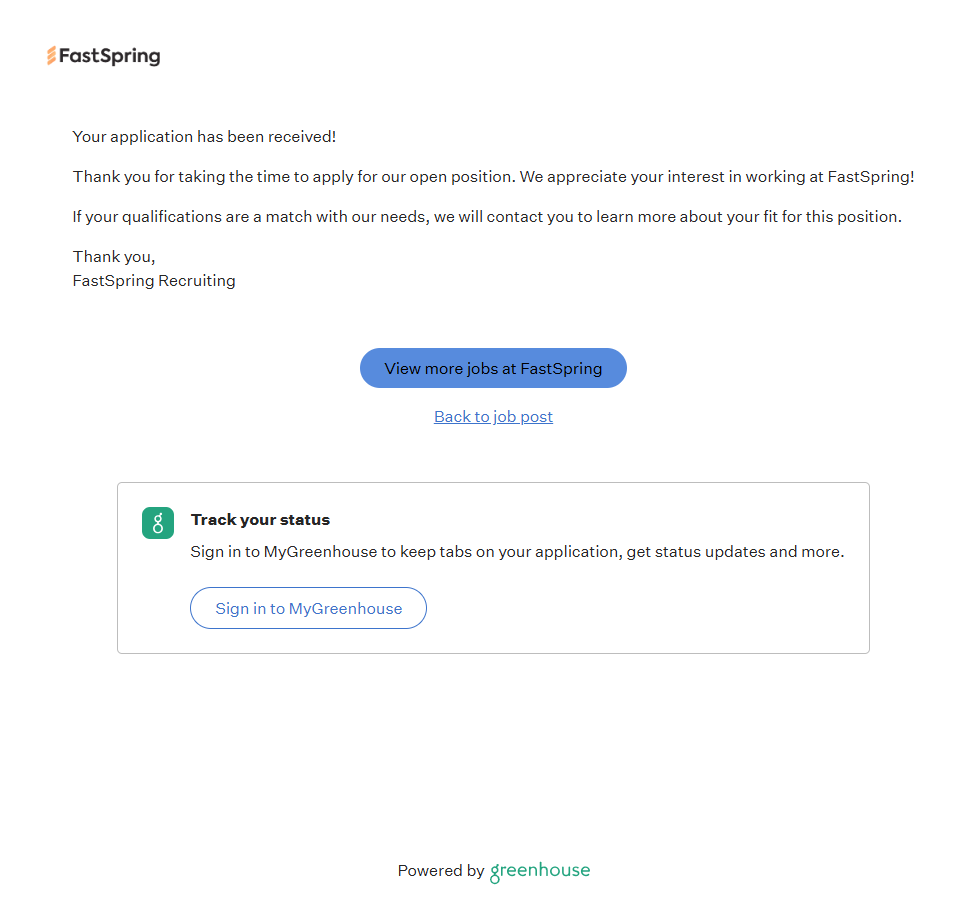Select the 'Your application has been received!' message
Viewport: 972px width, 906px height.
(204, 137)
